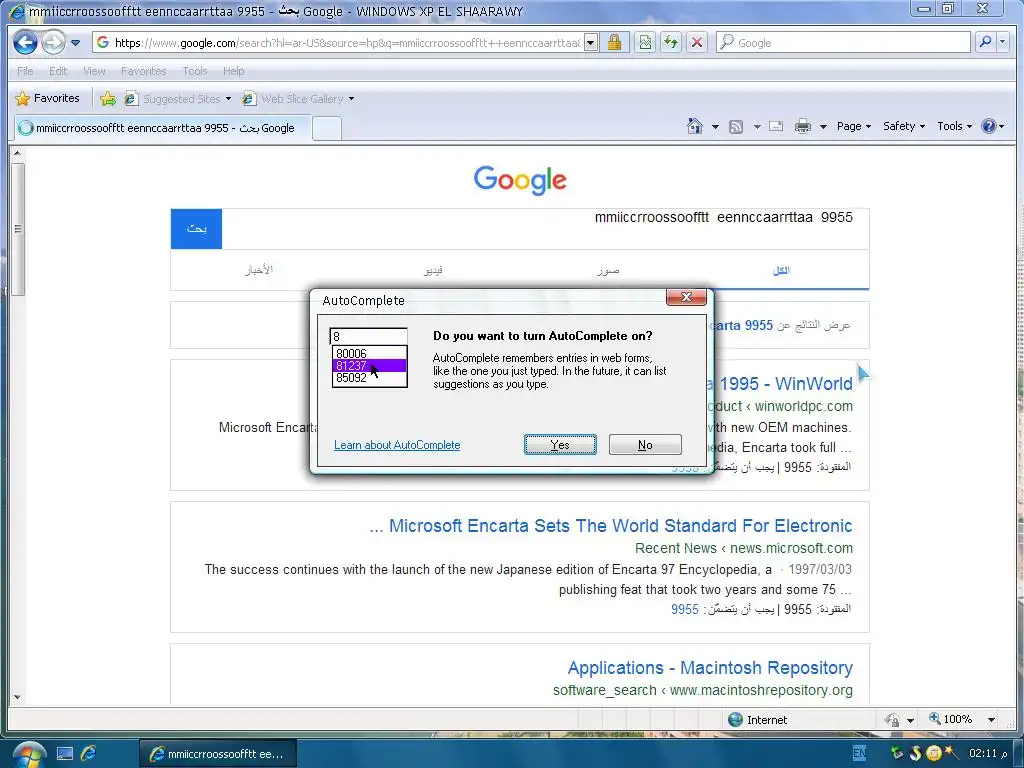Open a new tab with the blank tab button

click(327, 128)
